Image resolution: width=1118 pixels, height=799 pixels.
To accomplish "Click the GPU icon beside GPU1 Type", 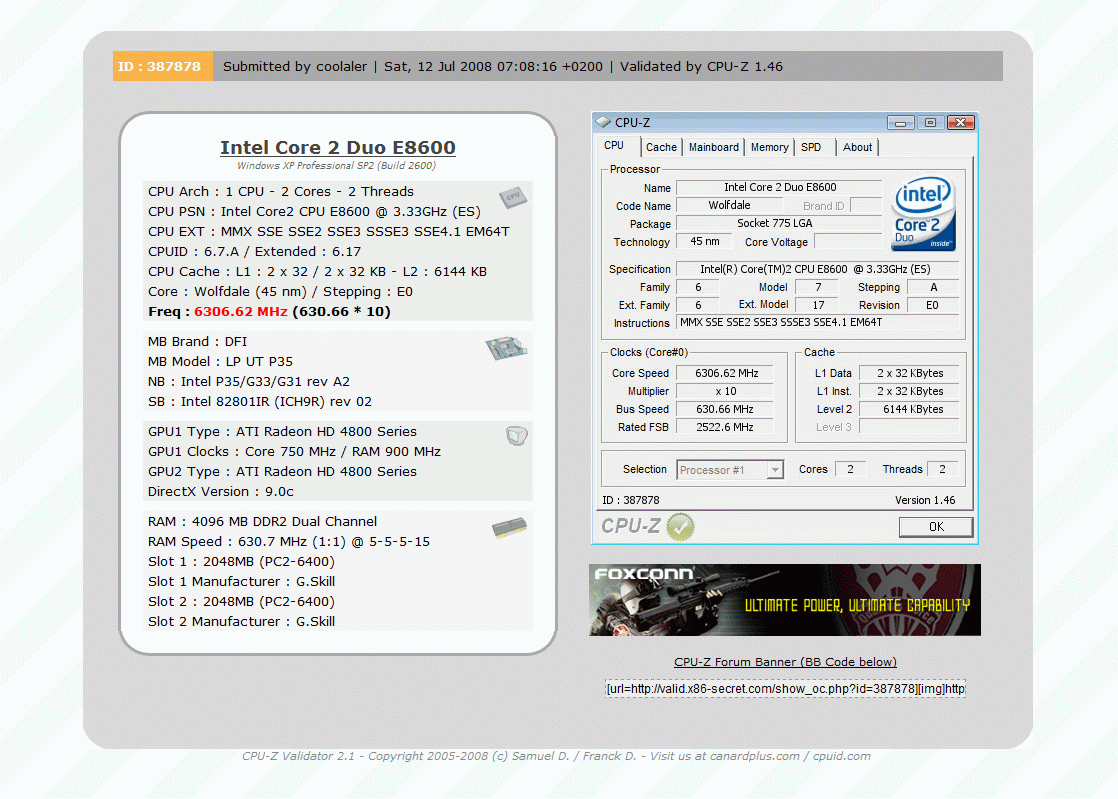I will 516,435.
